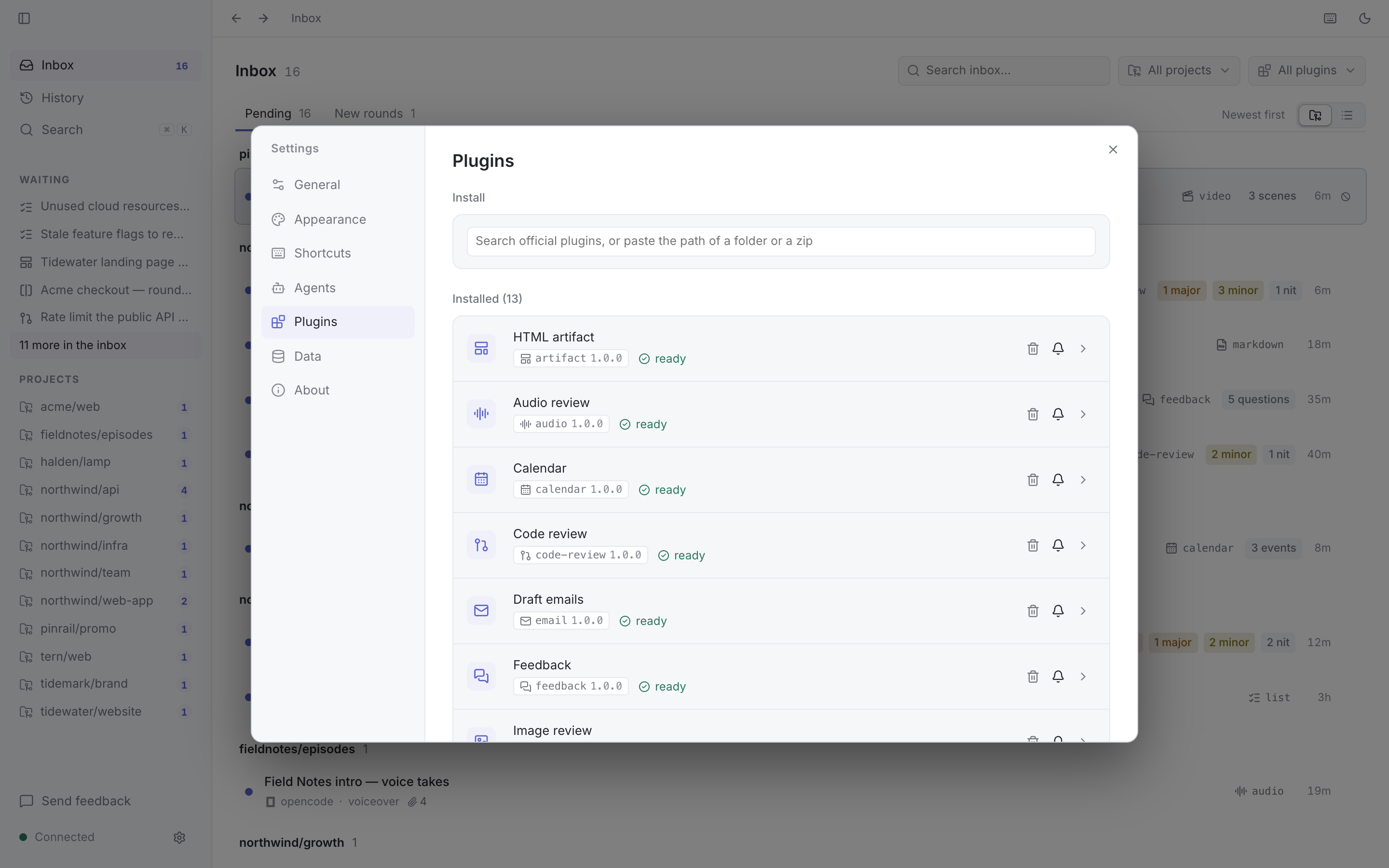1389x868 pixels.
Task: Open Appearance settings section
Action: coord(338,219)
